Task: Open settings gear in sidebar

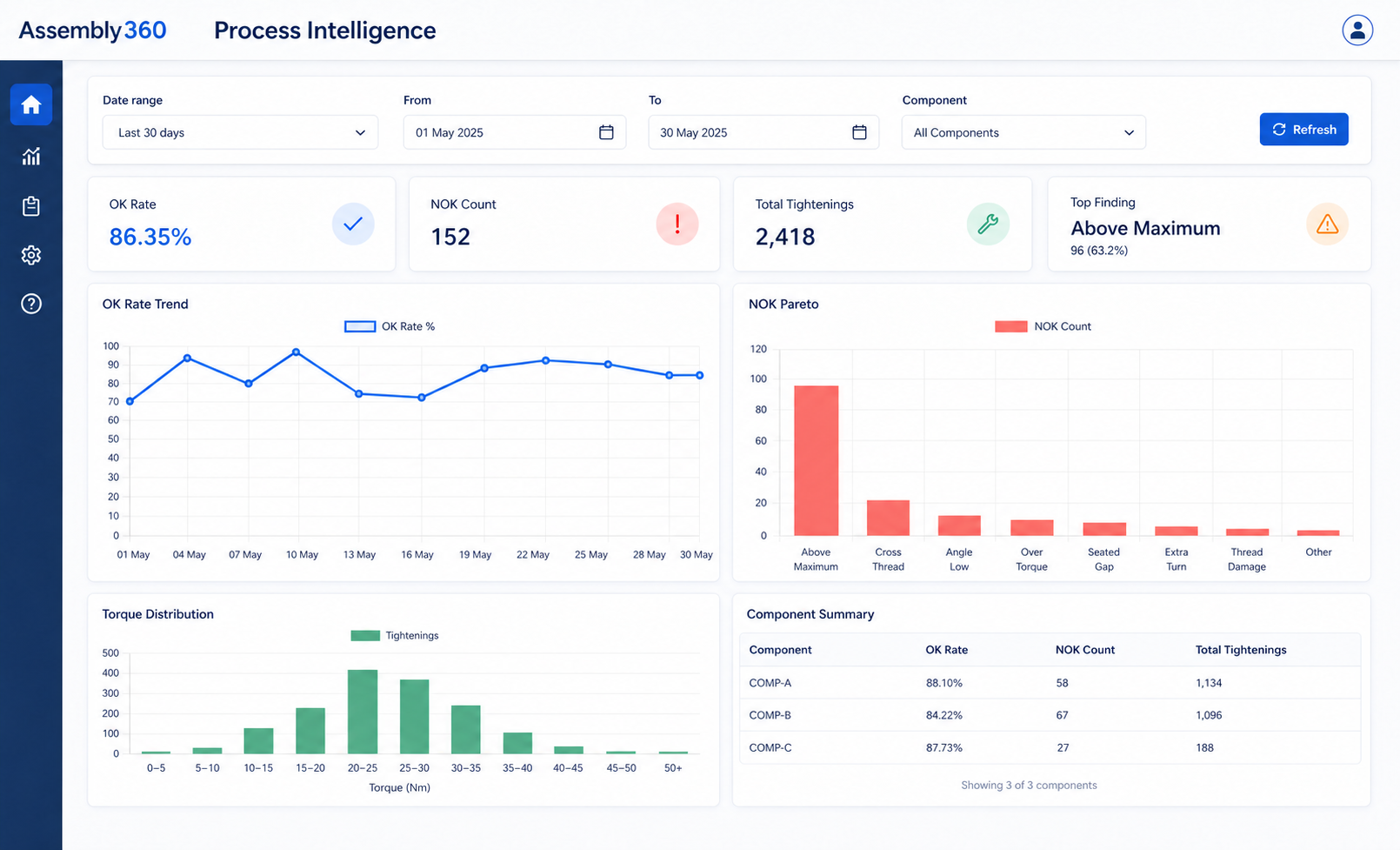Action: 31,255
